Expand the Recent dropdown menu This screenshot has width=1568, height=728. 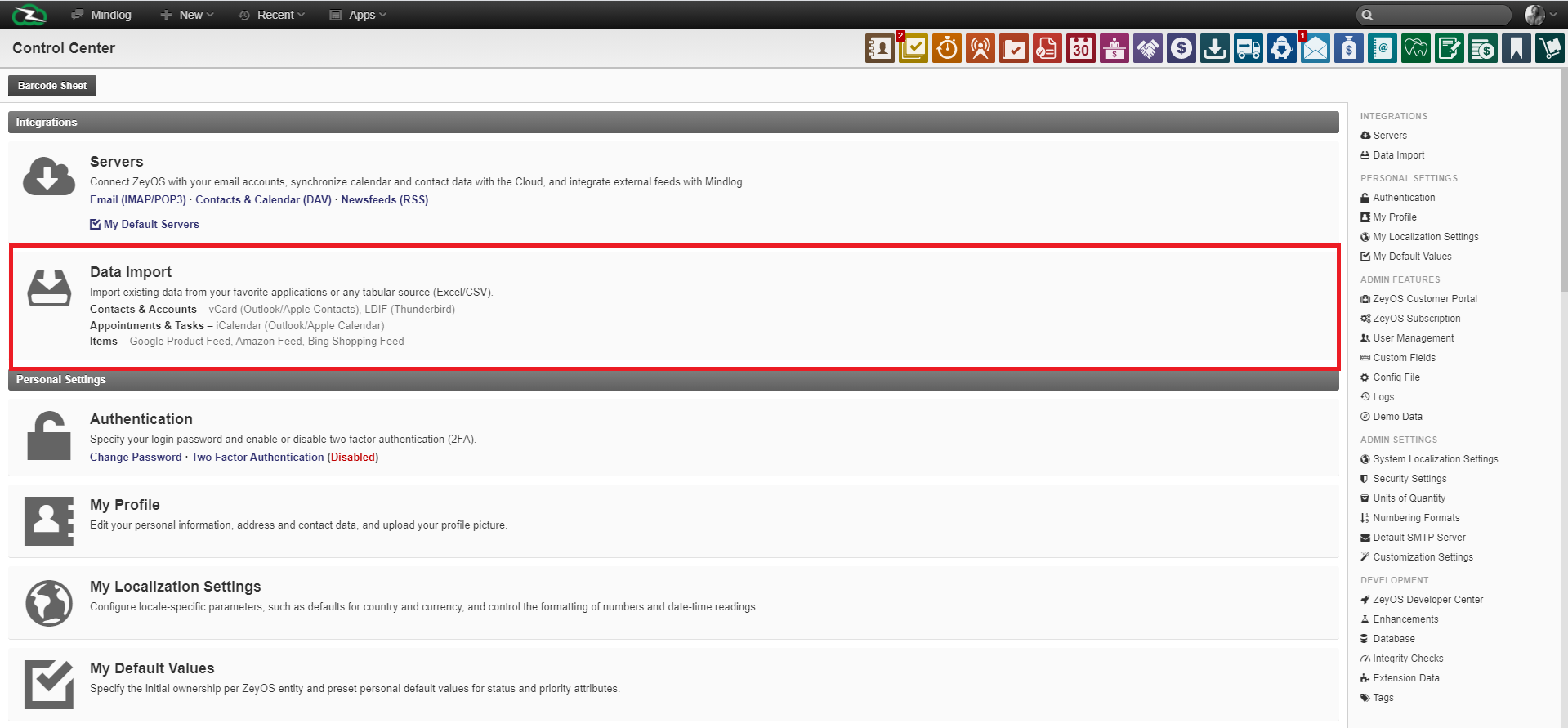pyautogui.click(x=271, y=15)
